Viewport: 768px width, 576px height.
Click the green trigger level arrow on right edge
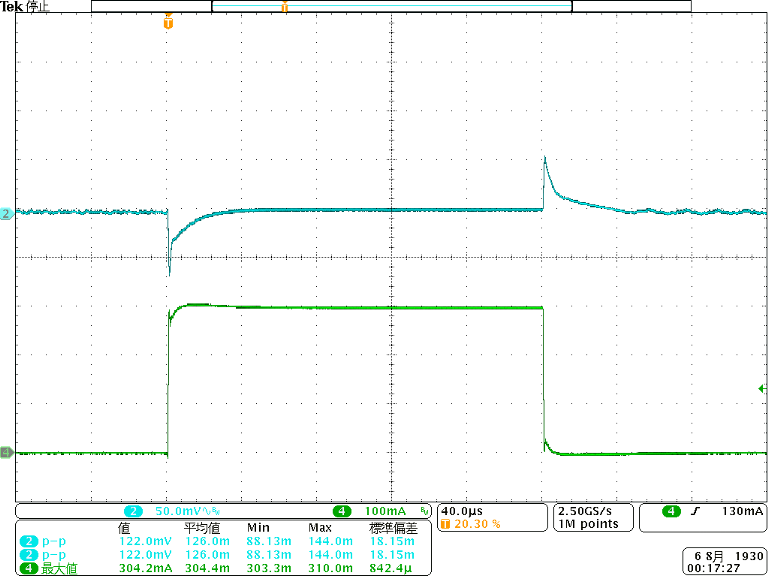(762, 388)
